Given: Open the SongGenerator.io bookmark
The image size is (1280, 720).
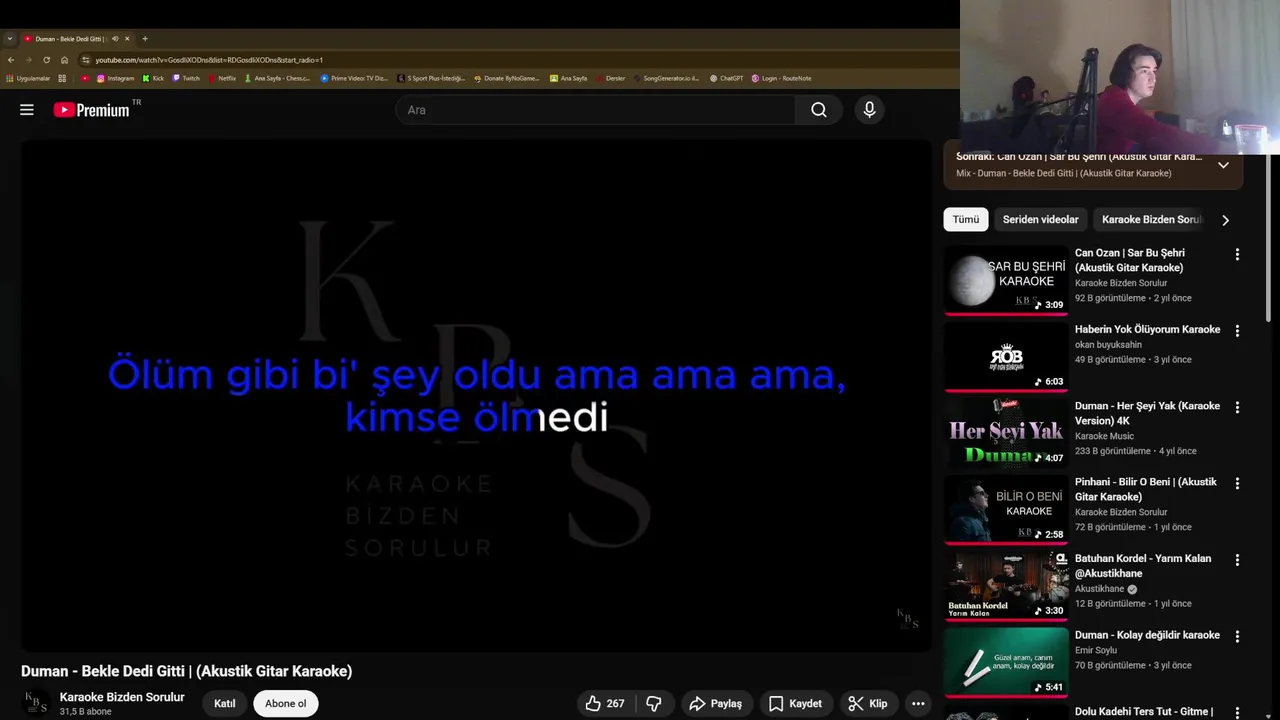Looking at the screenshot, I should pyautogui.click(x=666, y=78).
